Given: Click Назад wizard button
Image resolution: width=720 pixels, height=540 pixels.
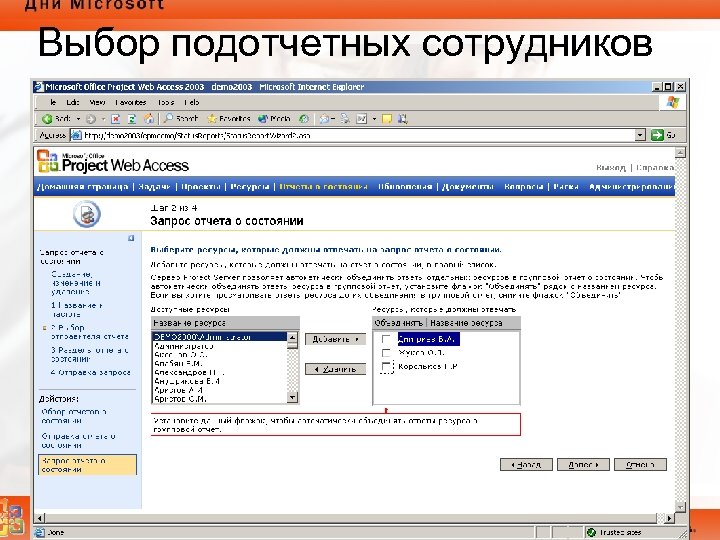Looking at the screenshot, I should [526, 465].
